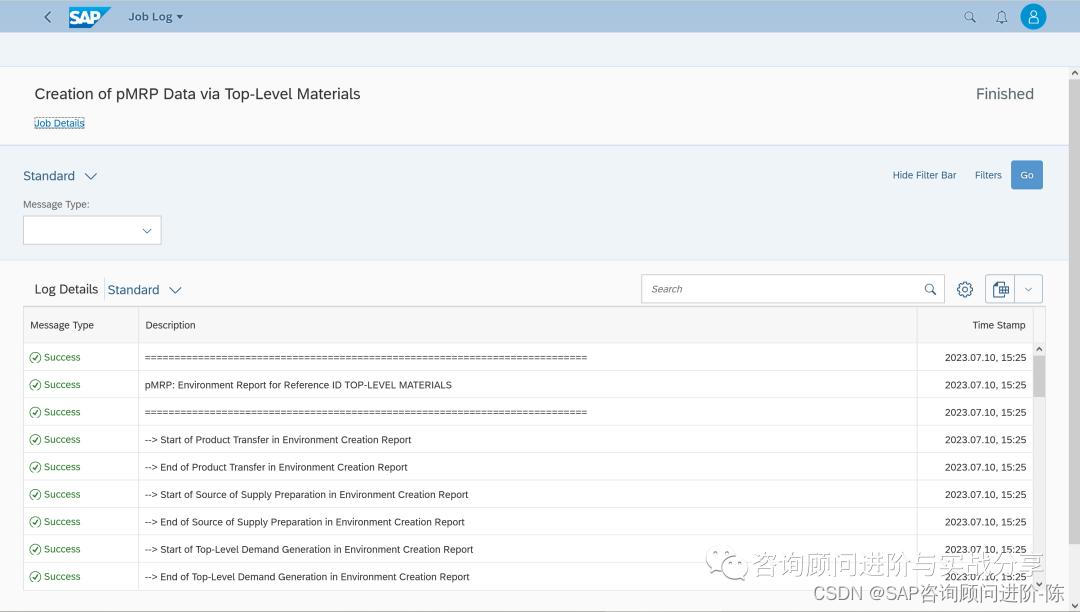
Task: Select '--> Start of Top-Level Demand Generation' description
Action: click(309, 549)
